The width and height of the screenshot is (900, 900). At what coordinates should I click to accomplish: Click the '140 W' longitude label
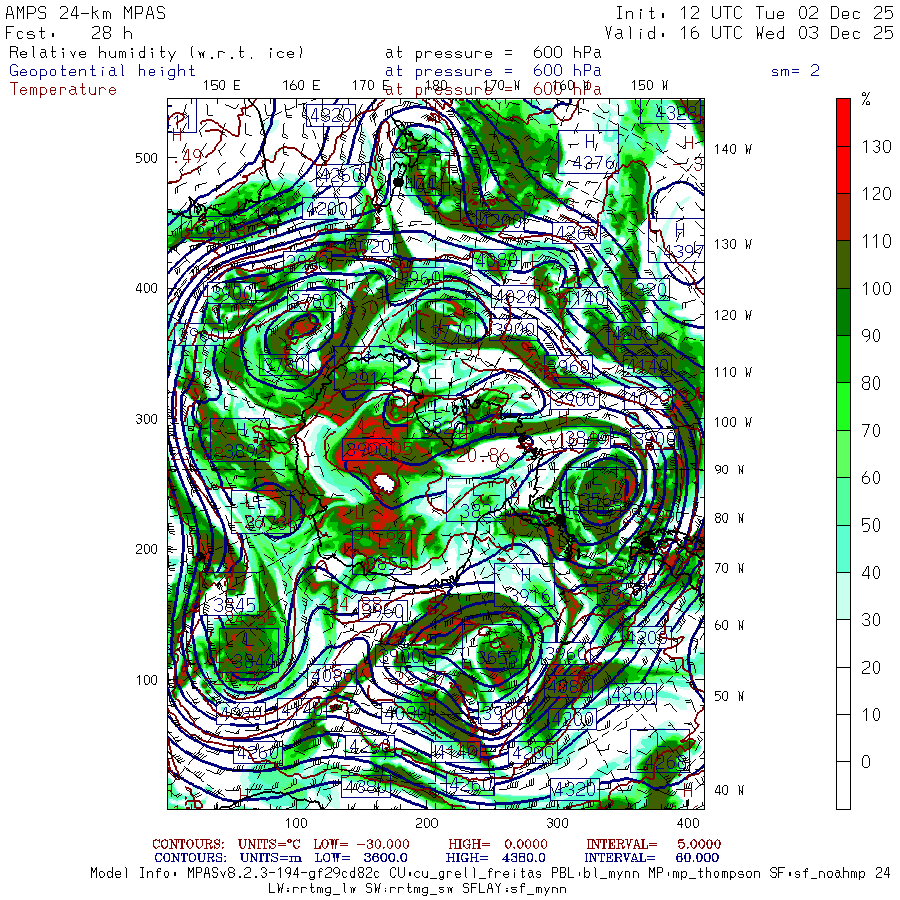pos(733,149)
